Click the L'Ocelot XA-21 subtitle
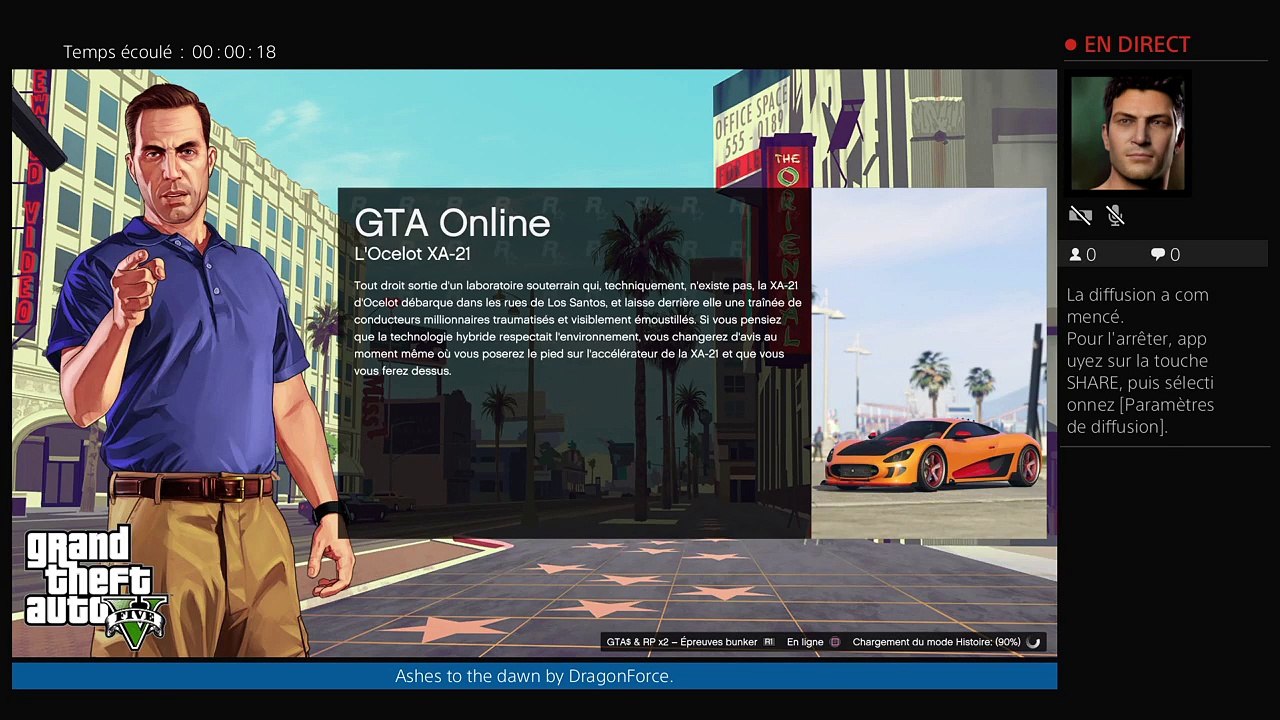The image size is (1280, 720). [412, 254]
